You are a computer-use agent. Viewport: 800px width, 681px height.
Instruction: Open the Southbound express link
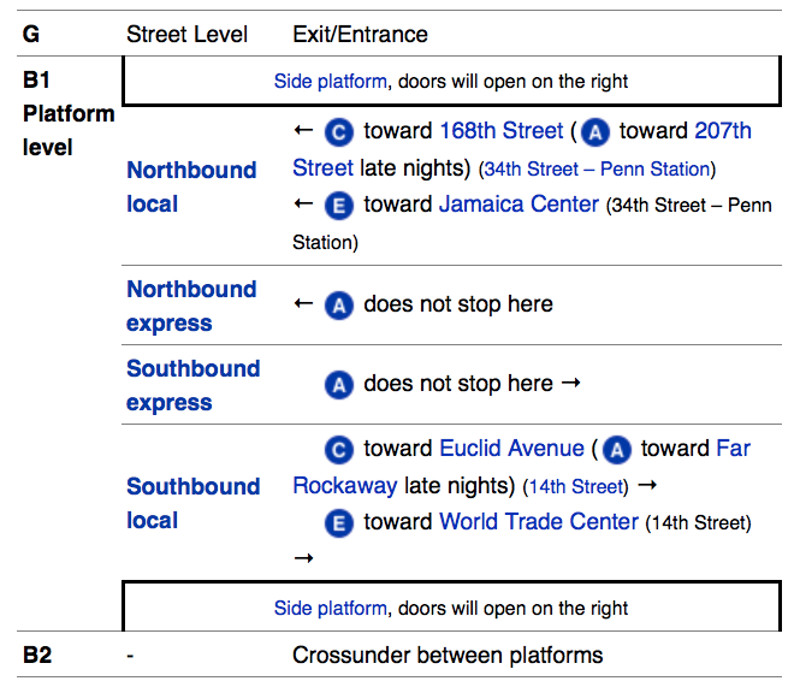[193, 385]
